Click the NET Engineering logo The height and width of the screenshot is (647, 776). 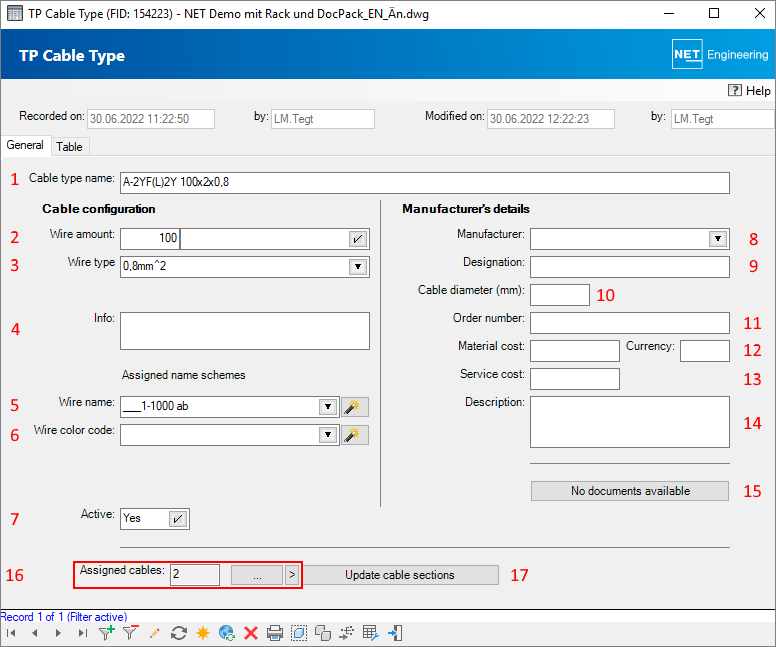coord(720,54)
